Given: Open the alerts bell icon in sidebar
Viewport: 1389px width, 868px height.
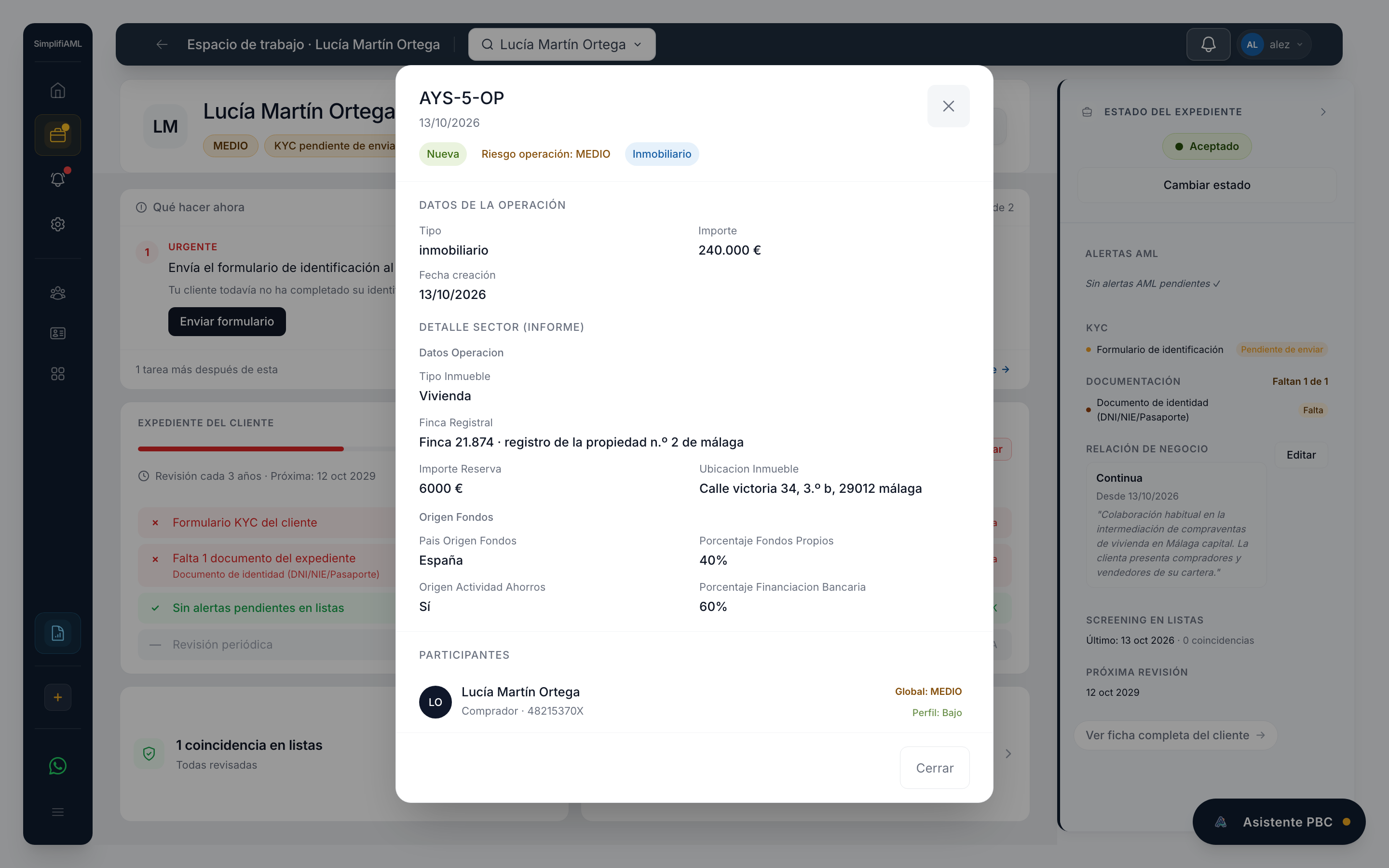Looking at the screenshot, I should click(x=57, y=179).
